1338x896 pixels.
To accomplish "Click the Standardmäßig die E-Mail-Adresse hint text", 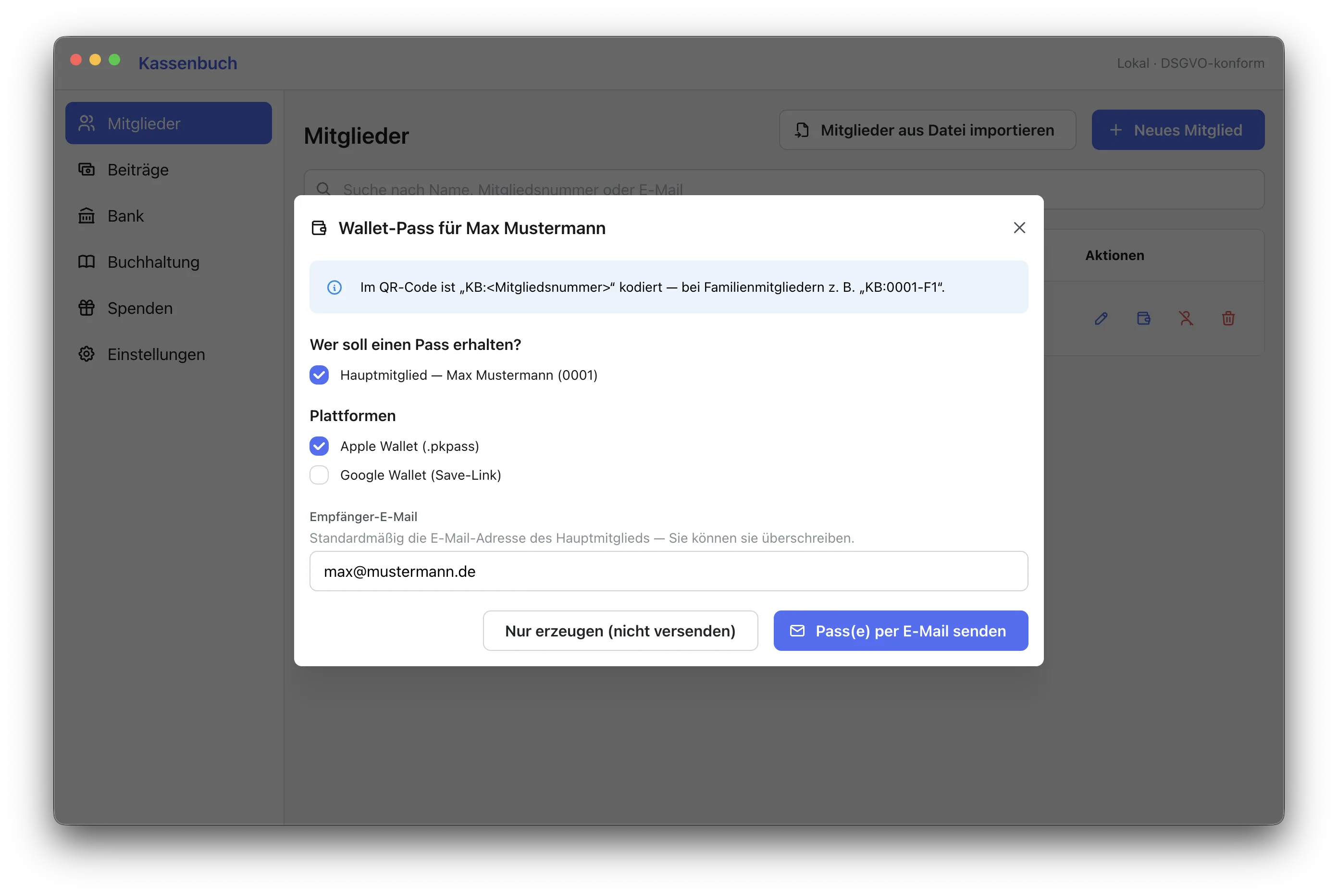I will (x=582, y=538).
